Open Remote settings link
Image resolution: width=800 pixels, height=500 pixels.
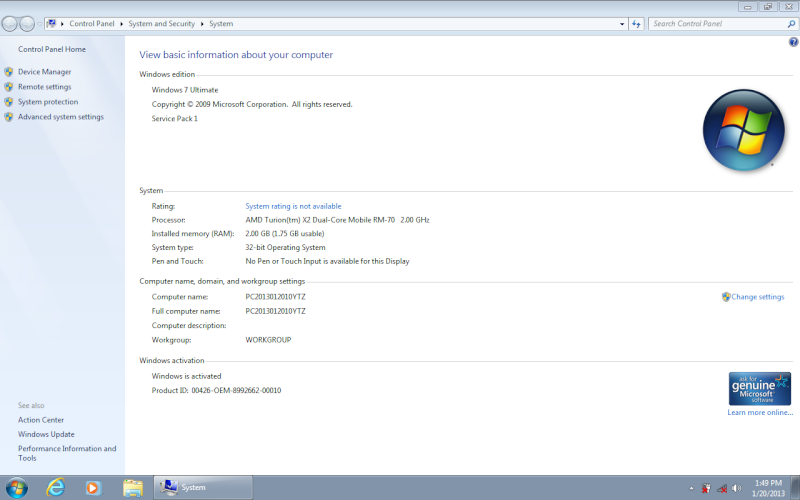44,87
